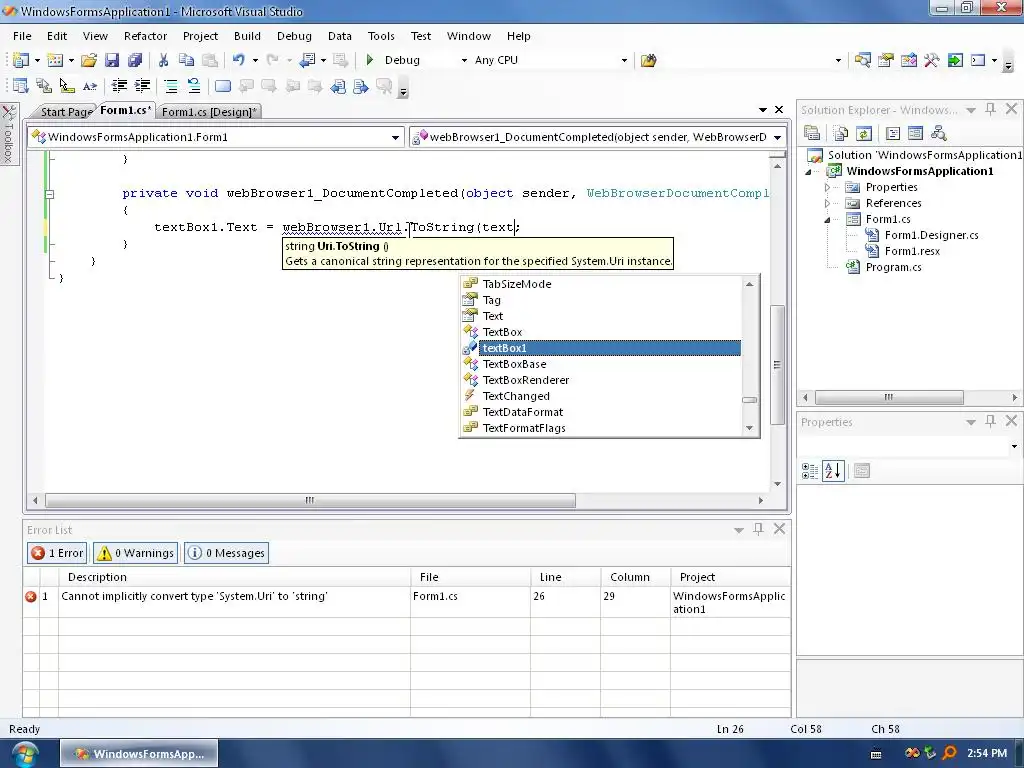Open the Debug menu
The image size is (1024, 768).
tap(294, 36)
